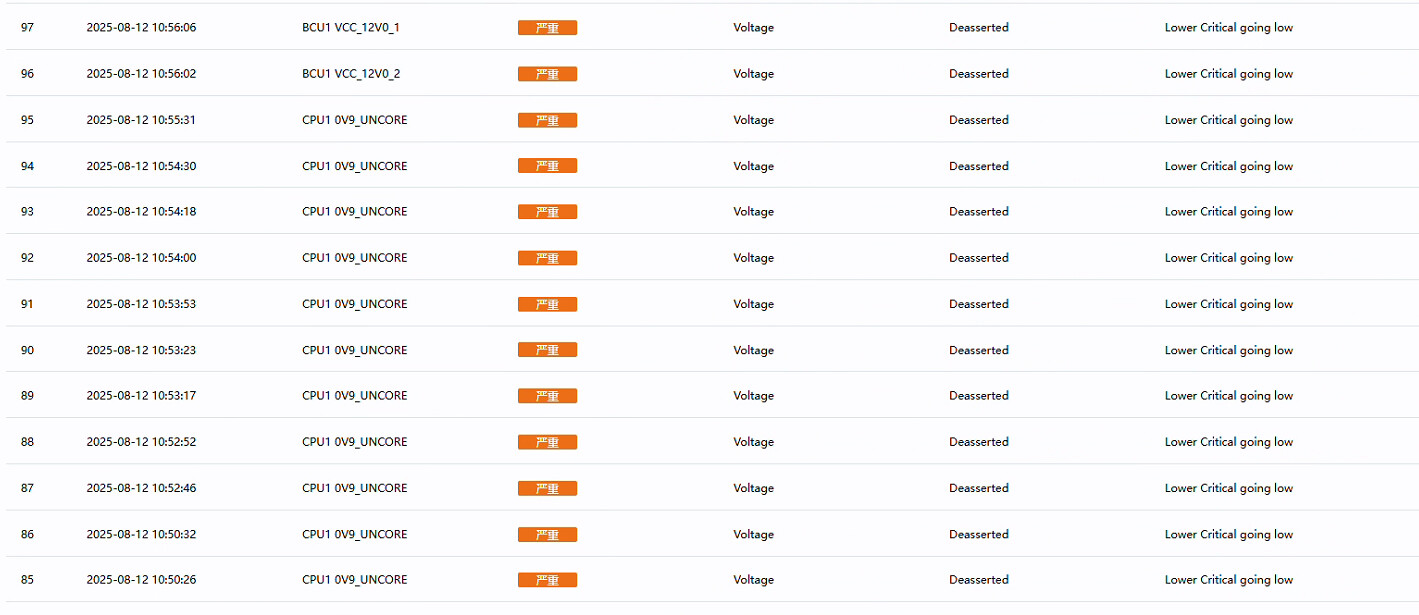Click the Lower Critical going low text in row 86
Viewport: 1419px width, 615px height.
point(1228,534)
